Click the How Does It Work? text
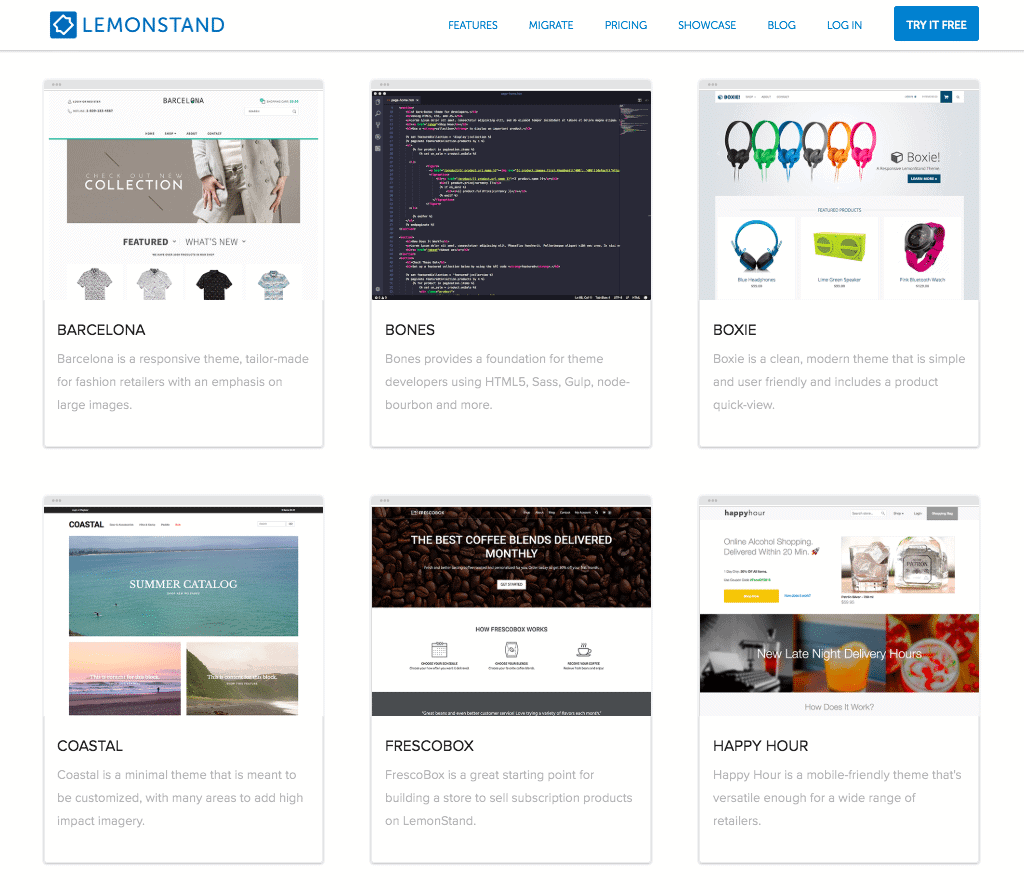 [x=839, y=707]
